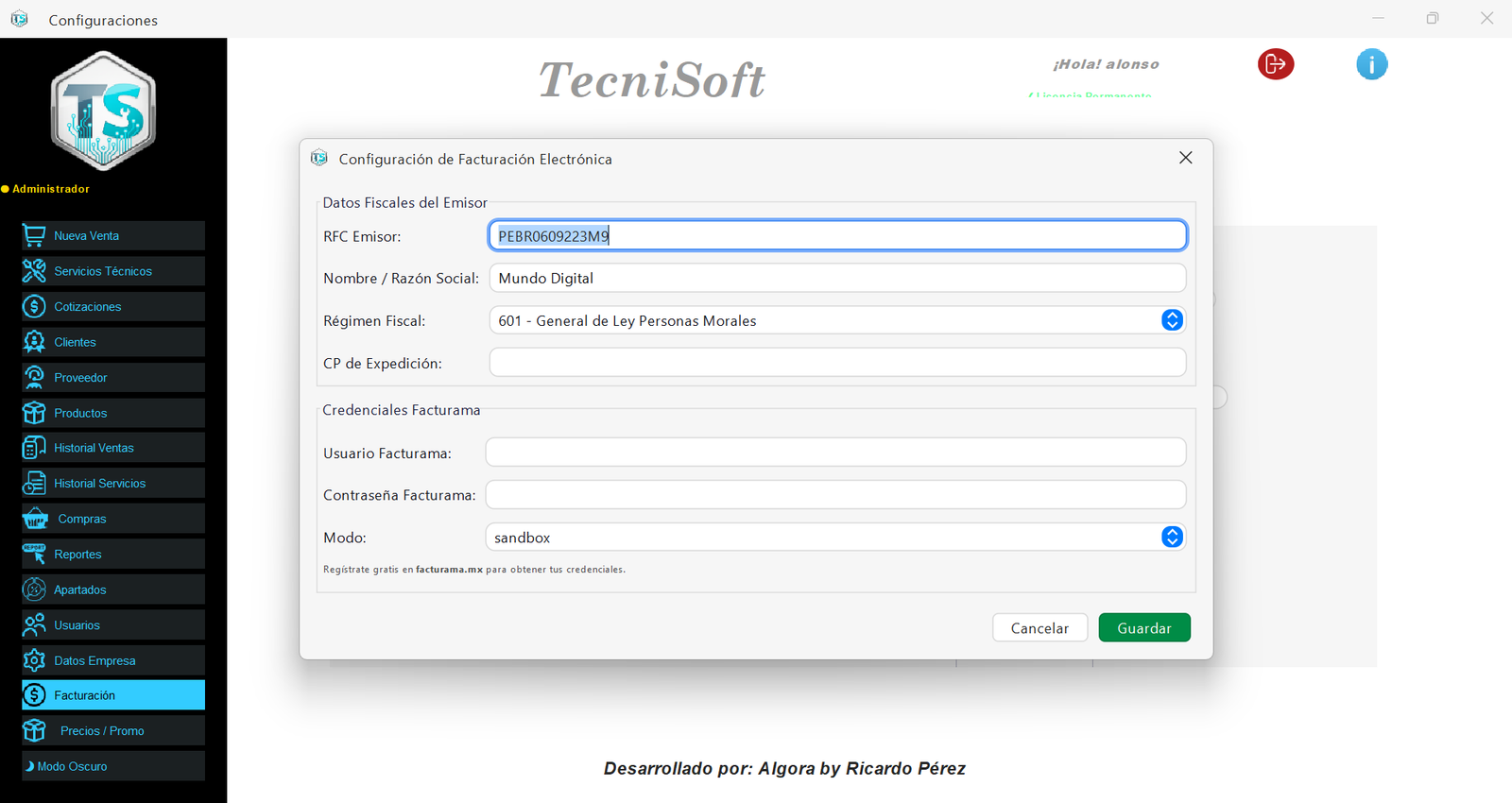Go to Servicios Técnicos menu label
The height and width of the screenshot is (803, 1512).
click(x=103, y=271)
